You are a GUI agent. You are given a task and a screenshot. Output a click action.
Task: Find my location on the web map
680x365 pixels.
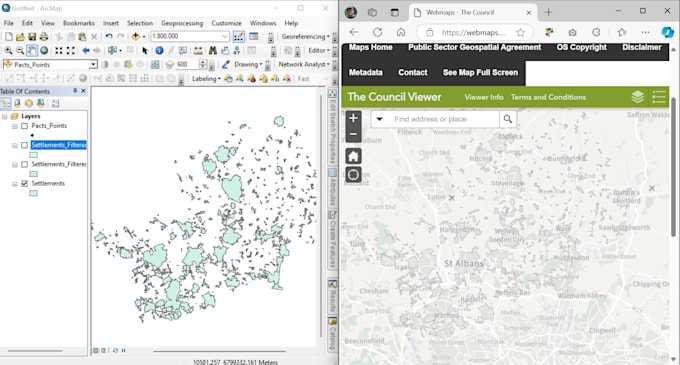353,174
